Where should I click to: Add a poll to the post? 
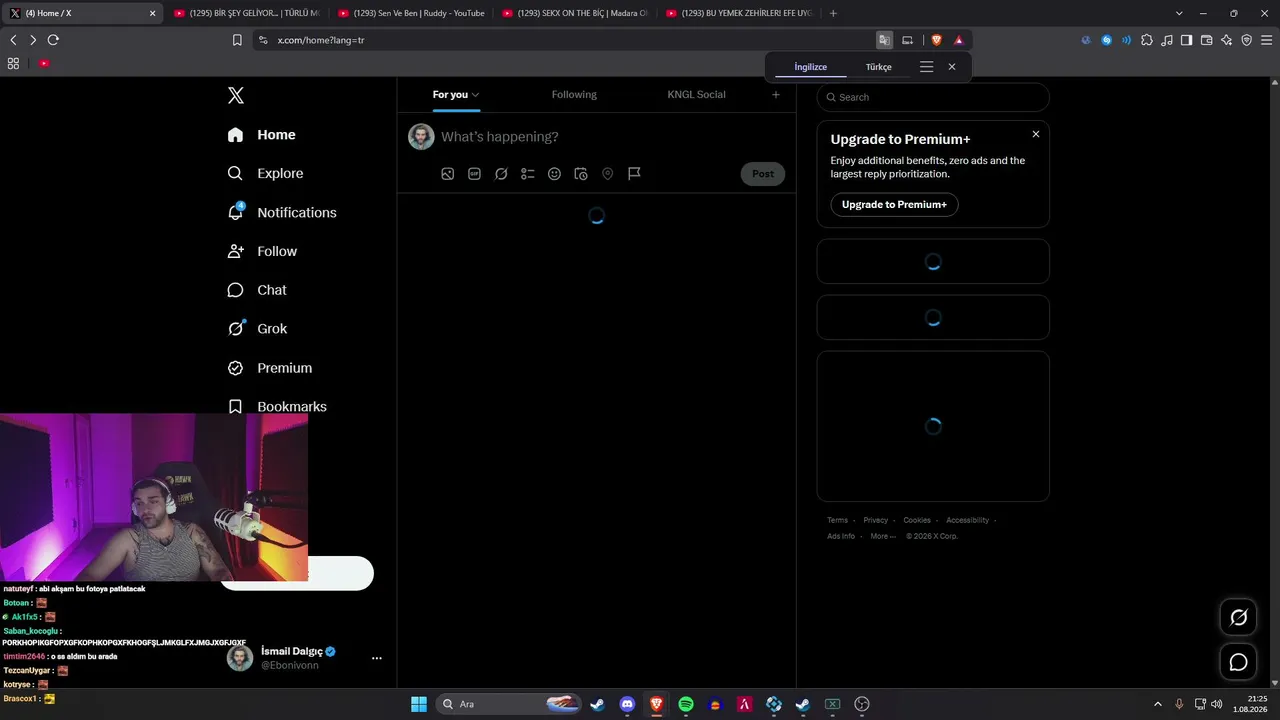click(x=528, y=174)
